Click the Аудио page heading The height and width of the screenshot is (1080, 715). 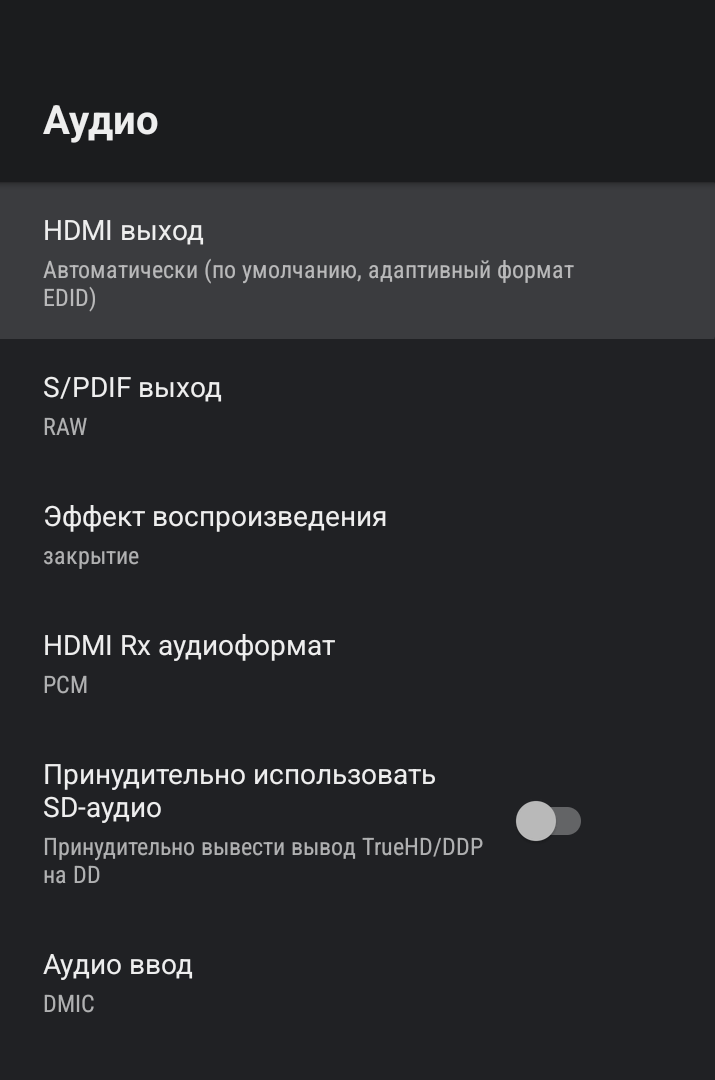(x=100, y=121)
